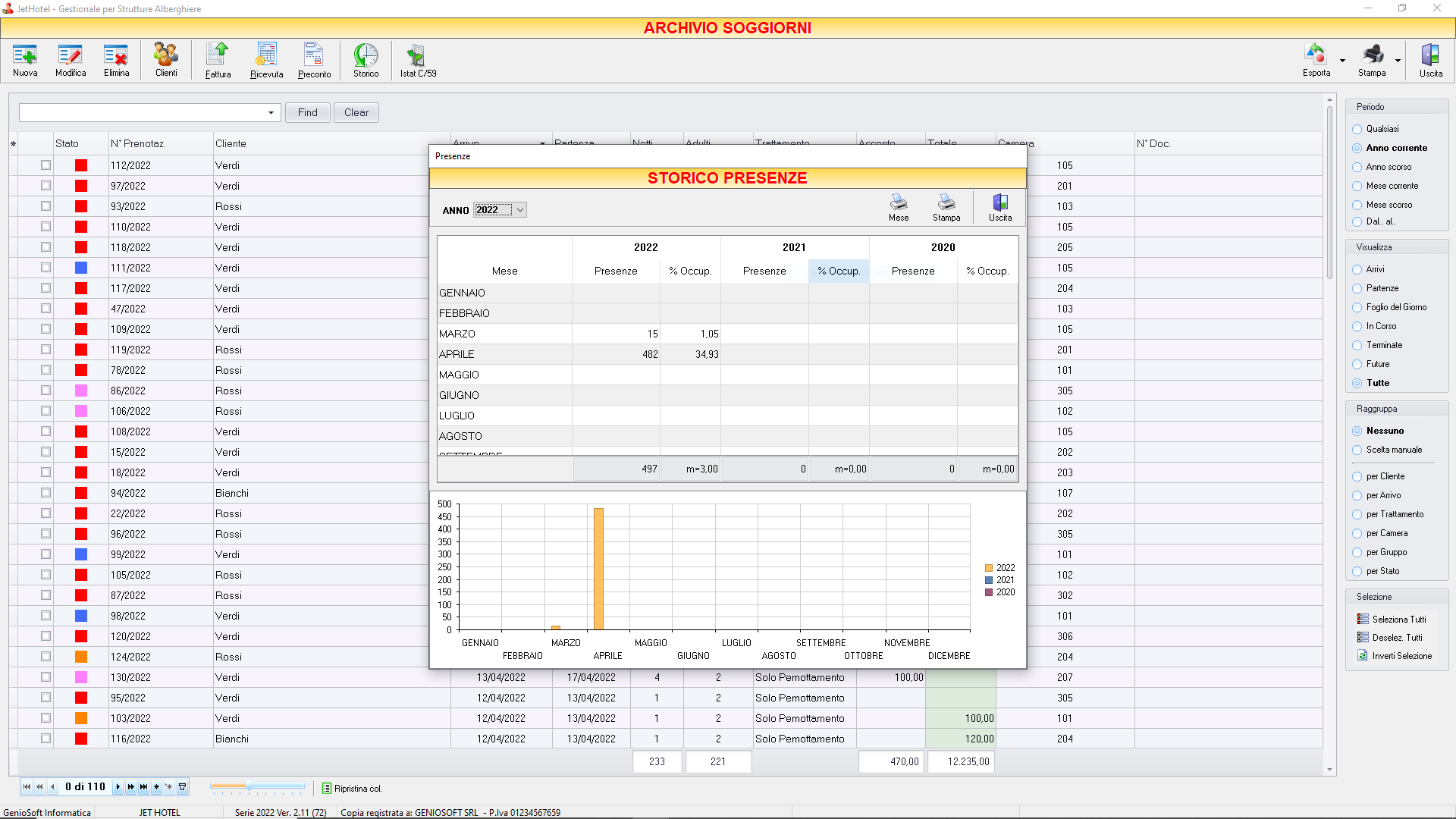This screenshot has width=1456, height=819.
Task: Sort by N° Prenotaz. column header
Action: click(x=138, y=143)
